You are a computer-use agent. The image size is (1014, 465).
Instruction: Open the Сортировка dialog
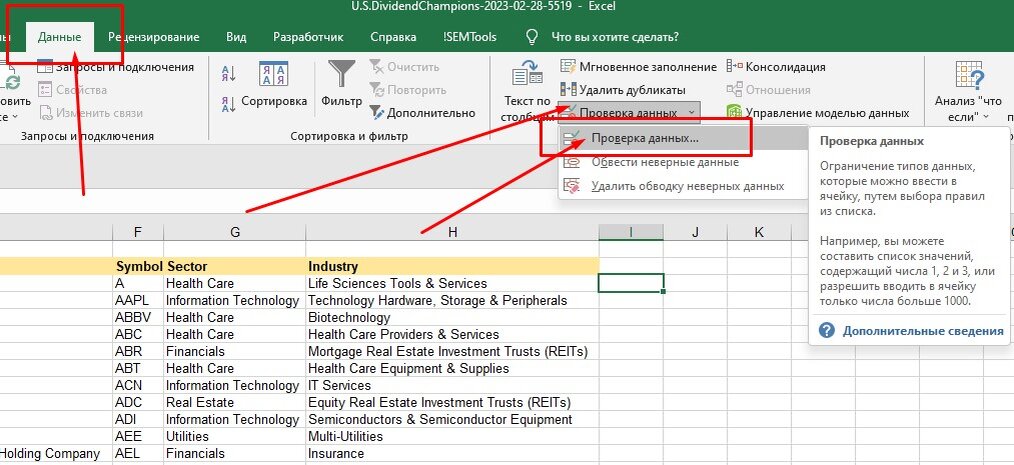pos(274,85)
